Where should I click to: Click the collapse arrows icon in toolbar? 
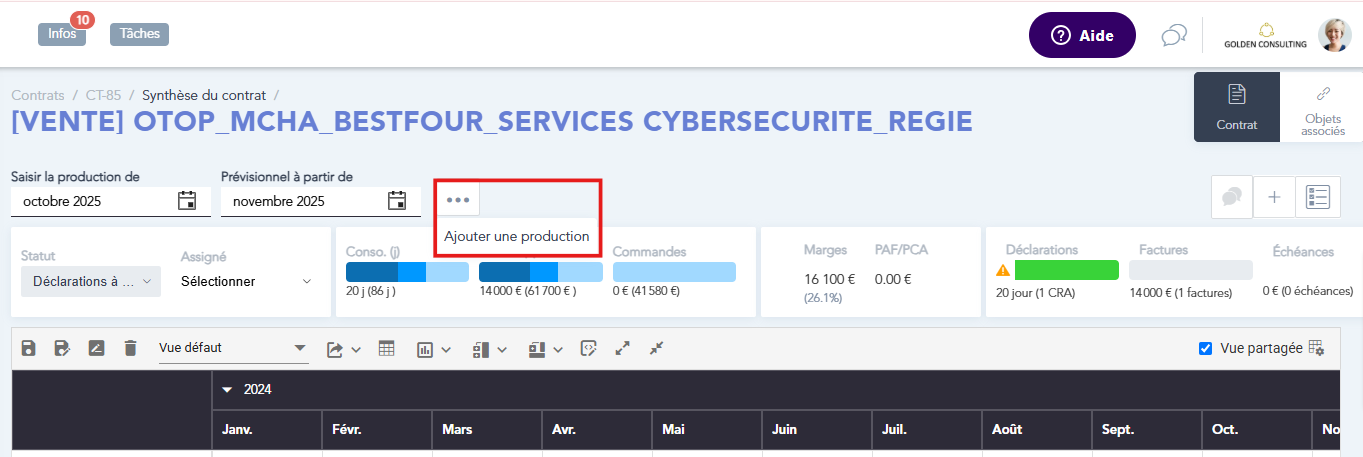656,348
